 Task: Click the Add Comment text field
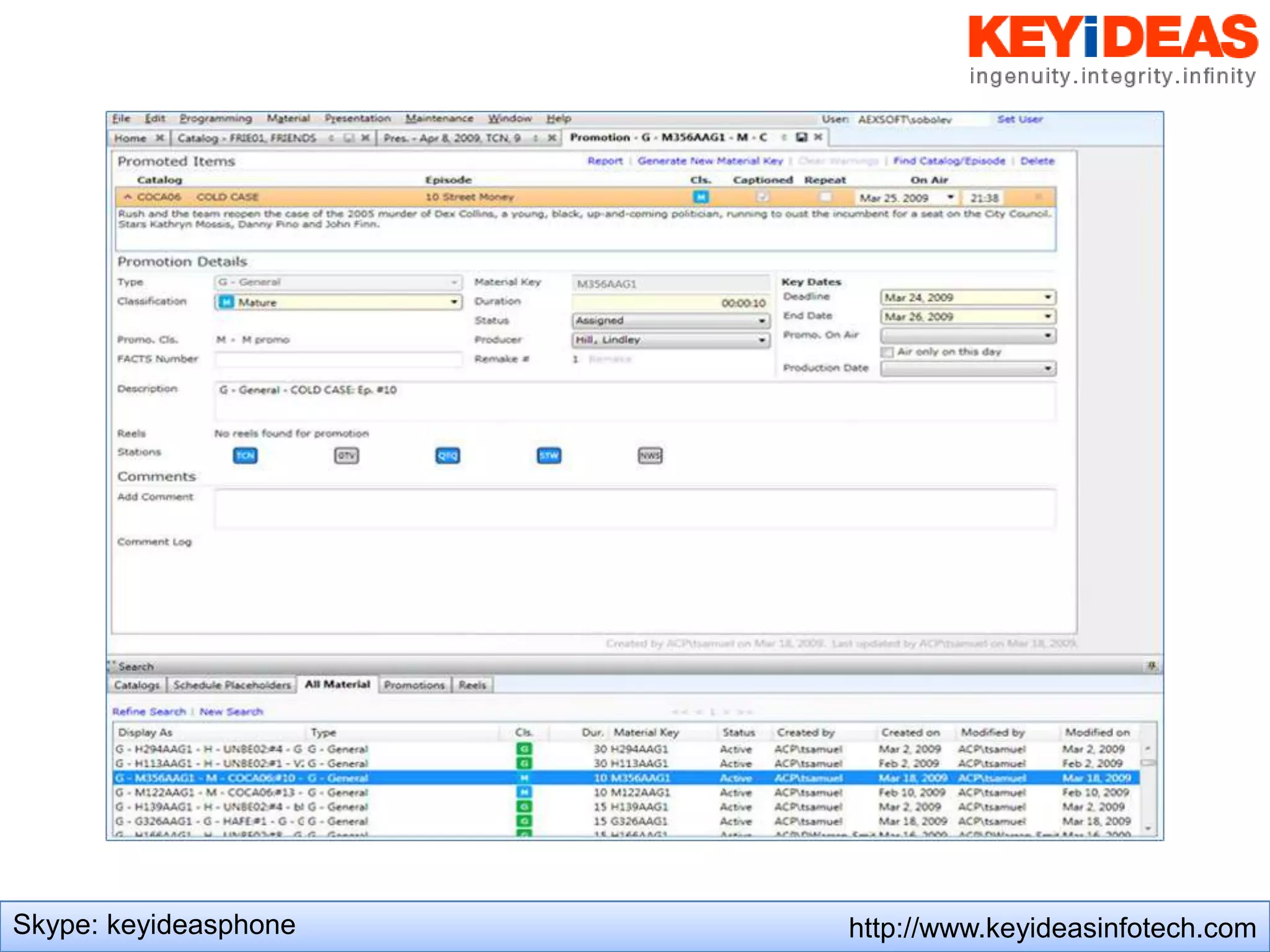pyautogui.click(x=635, y=509)
